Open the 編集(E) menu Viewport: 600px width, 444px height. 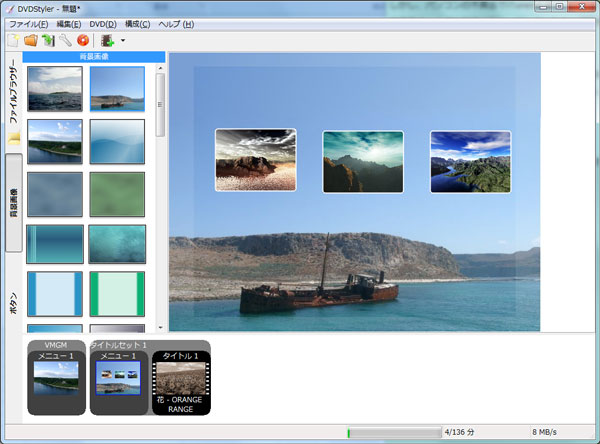point(71,23)
